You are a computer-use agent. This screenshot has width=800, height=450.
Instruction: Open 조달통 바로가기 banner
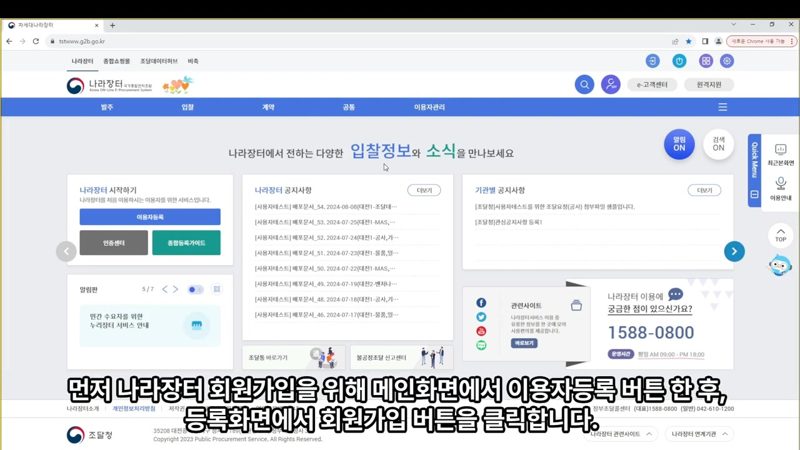point(293,357)
